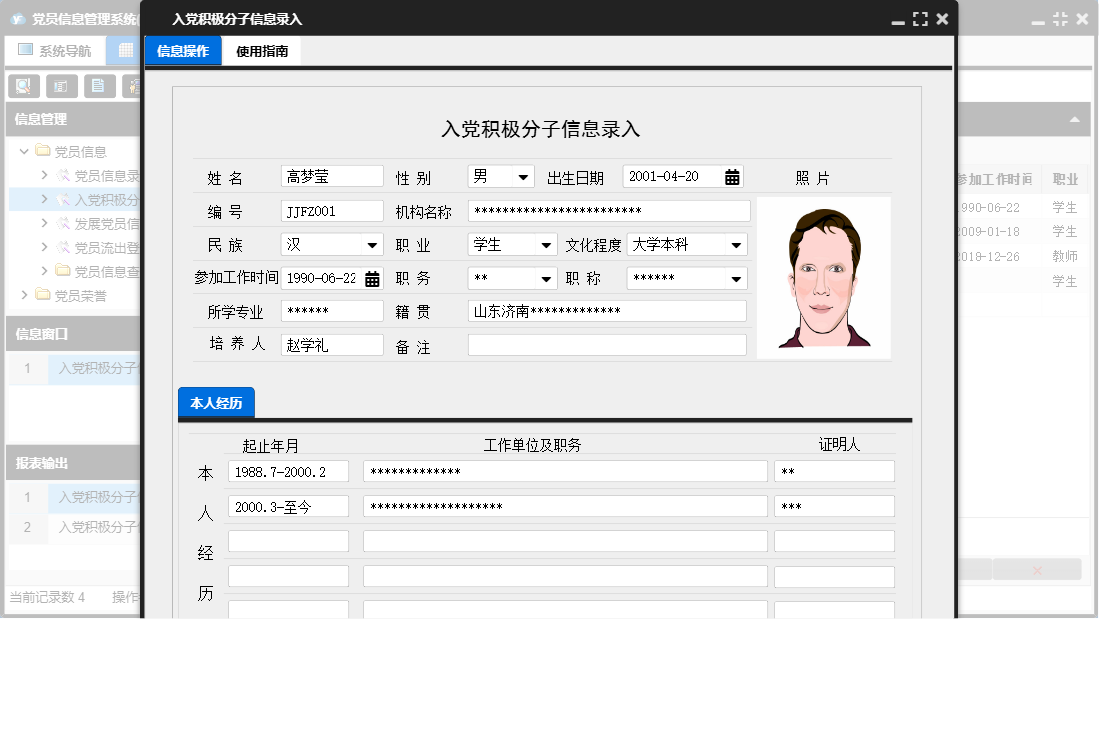The width and height of the screenshot is (1099, 735).
Task: Open the 性别 dropdown
Action: click(x=523, y=177)
